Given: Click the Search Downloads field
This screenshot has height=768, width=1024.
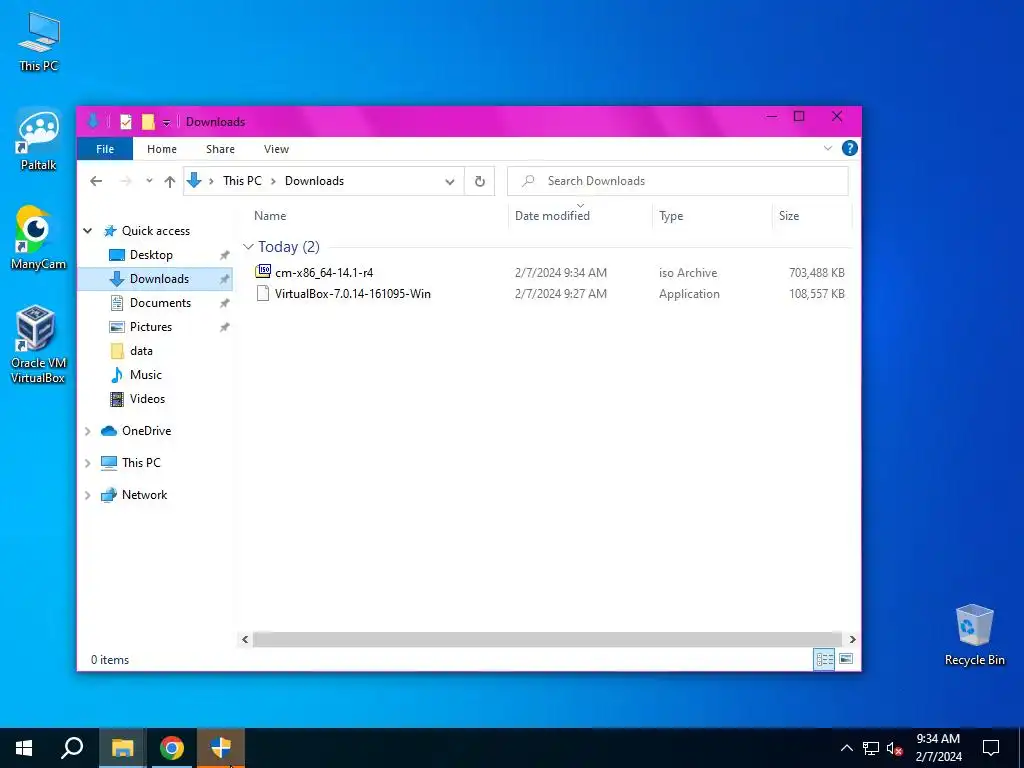Looking at the screenshot, I should (678, 181).
